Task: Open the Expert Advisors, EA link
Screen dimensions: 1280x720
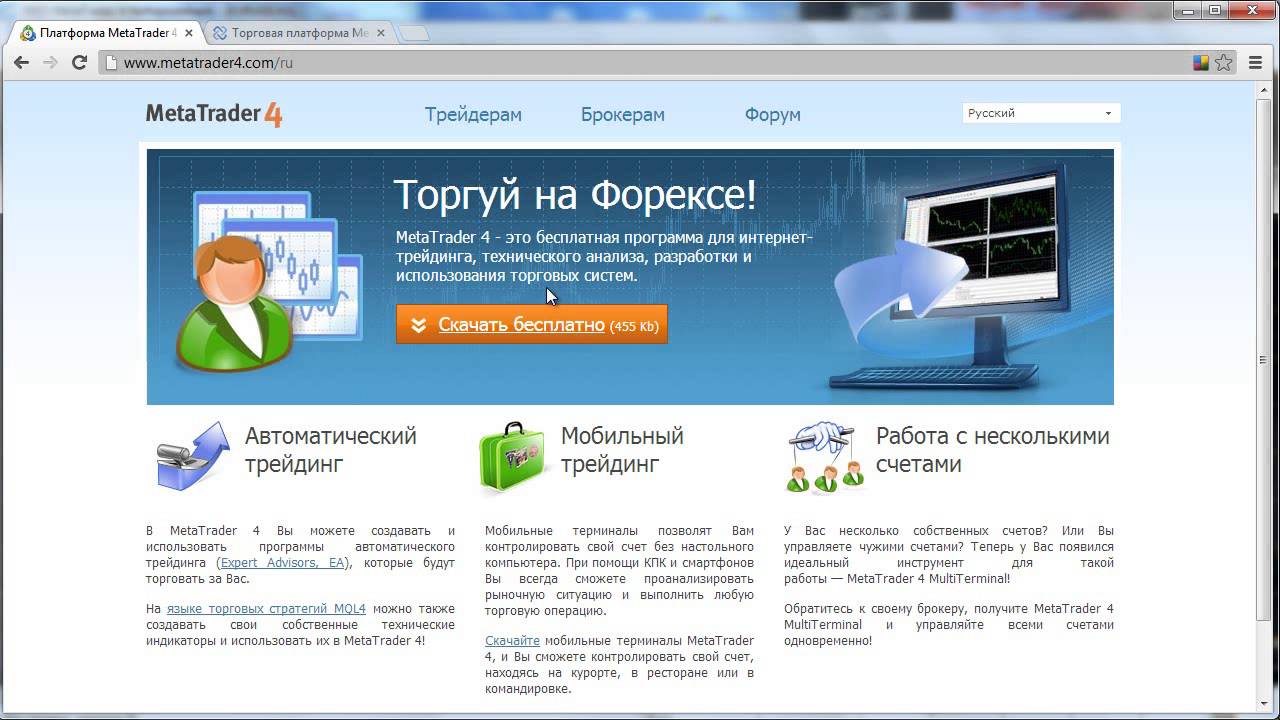Action: [283, 563]
